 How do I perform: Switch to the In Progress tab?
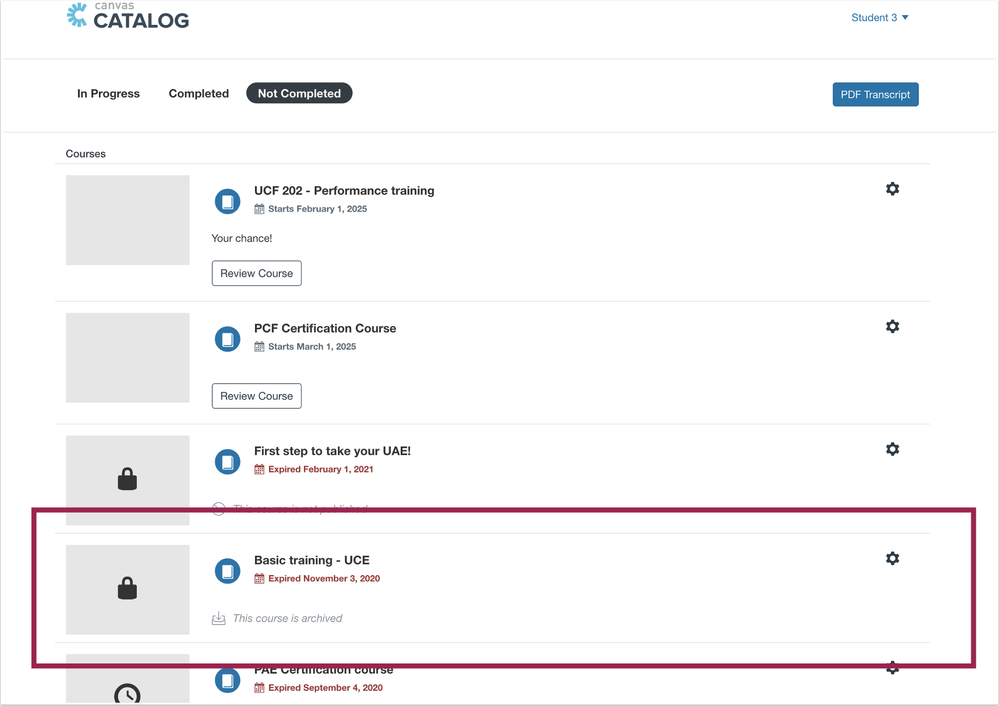coord(108,93)
